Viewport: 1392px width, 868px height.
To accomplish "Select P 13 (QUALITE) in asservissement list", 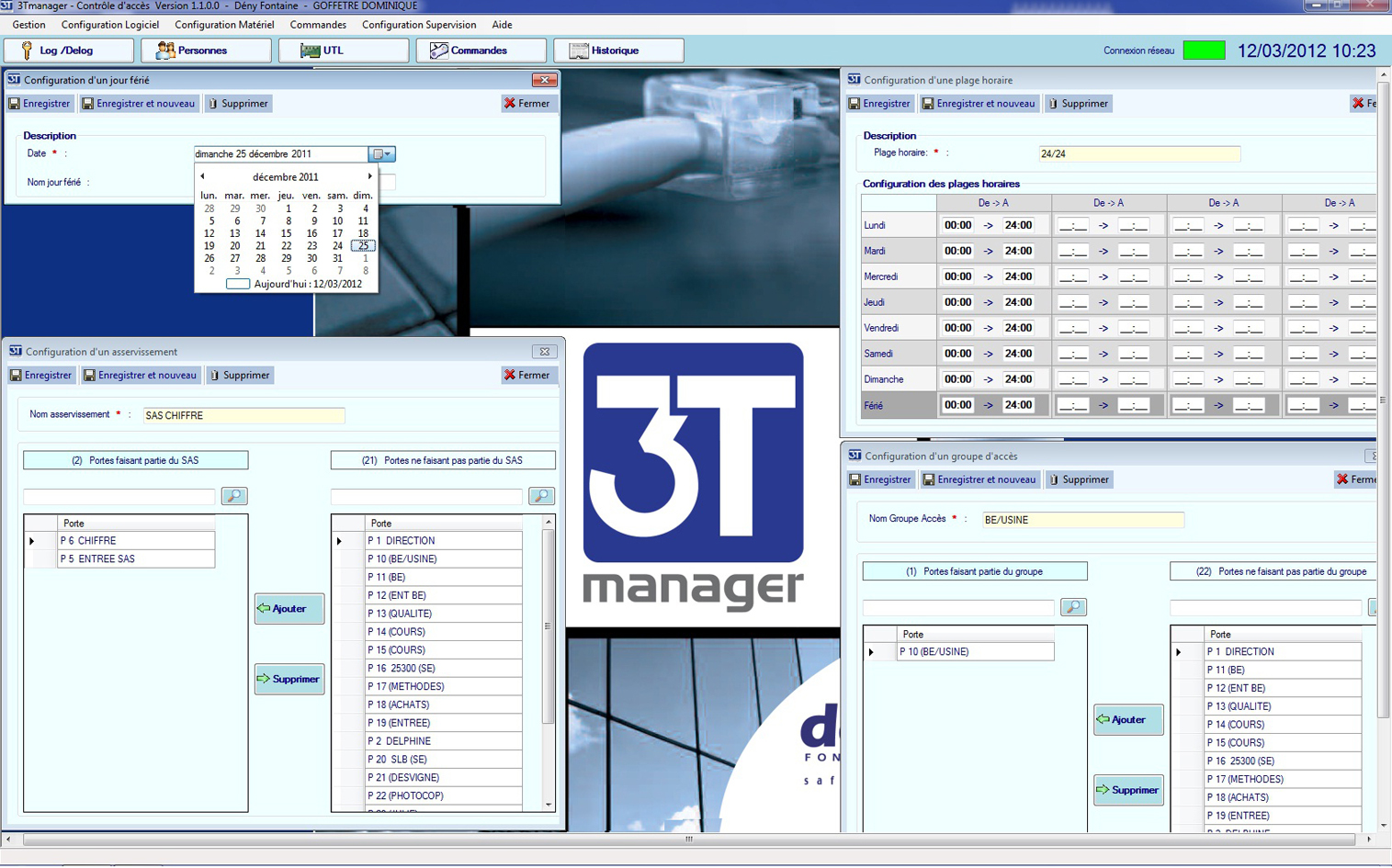I will pyautogui.click(x=443, y=614).
